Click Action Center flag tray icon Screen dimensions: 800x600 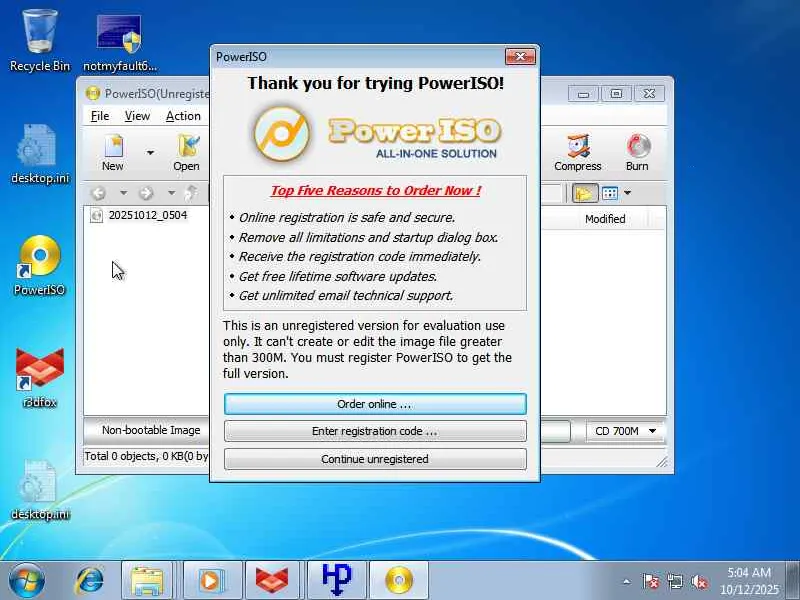click(650, 581)
